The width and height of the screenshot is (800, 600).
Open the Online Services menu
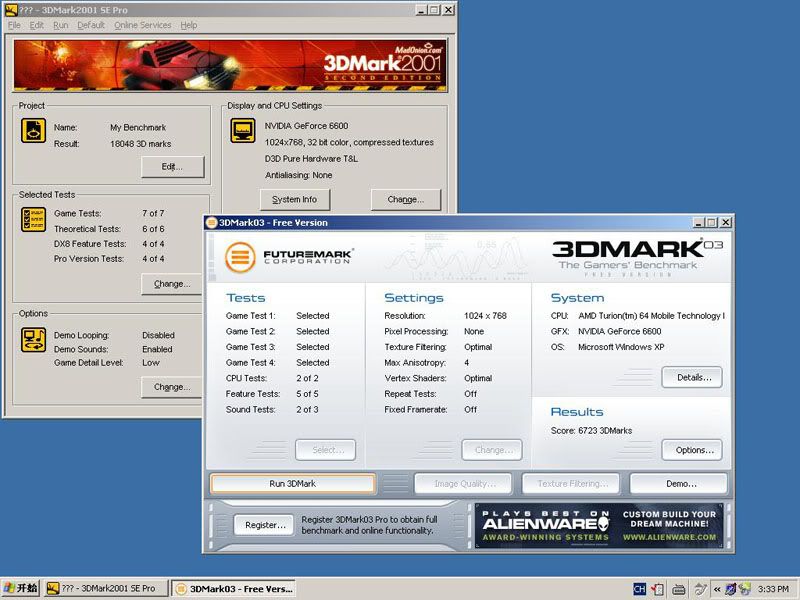click(142, 25)
